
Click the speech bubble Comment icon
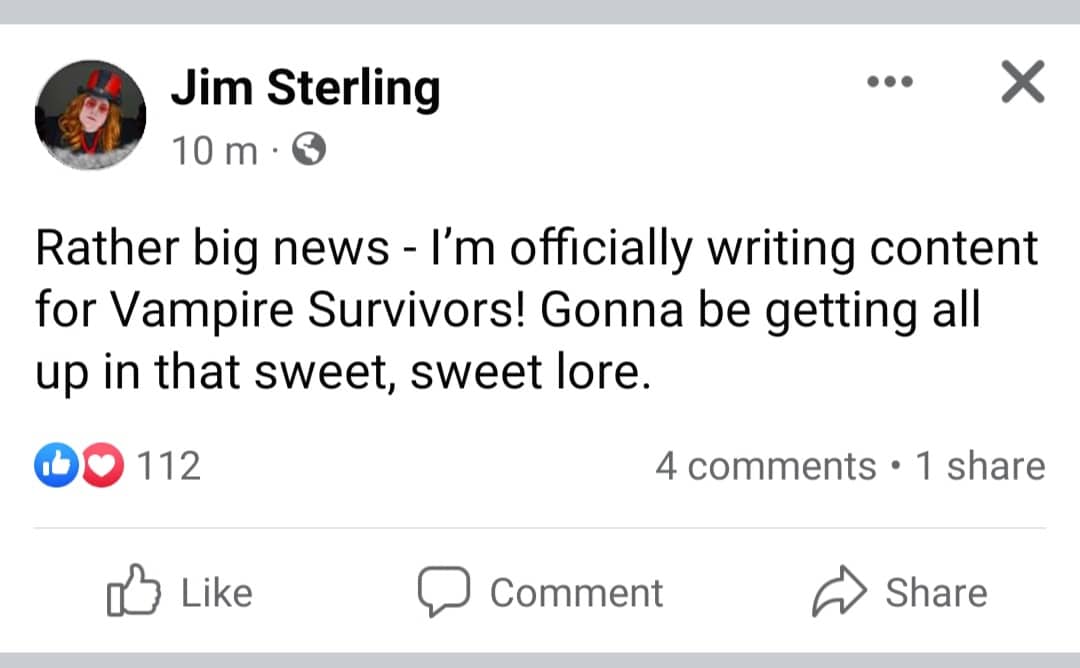tap(444, 592)
